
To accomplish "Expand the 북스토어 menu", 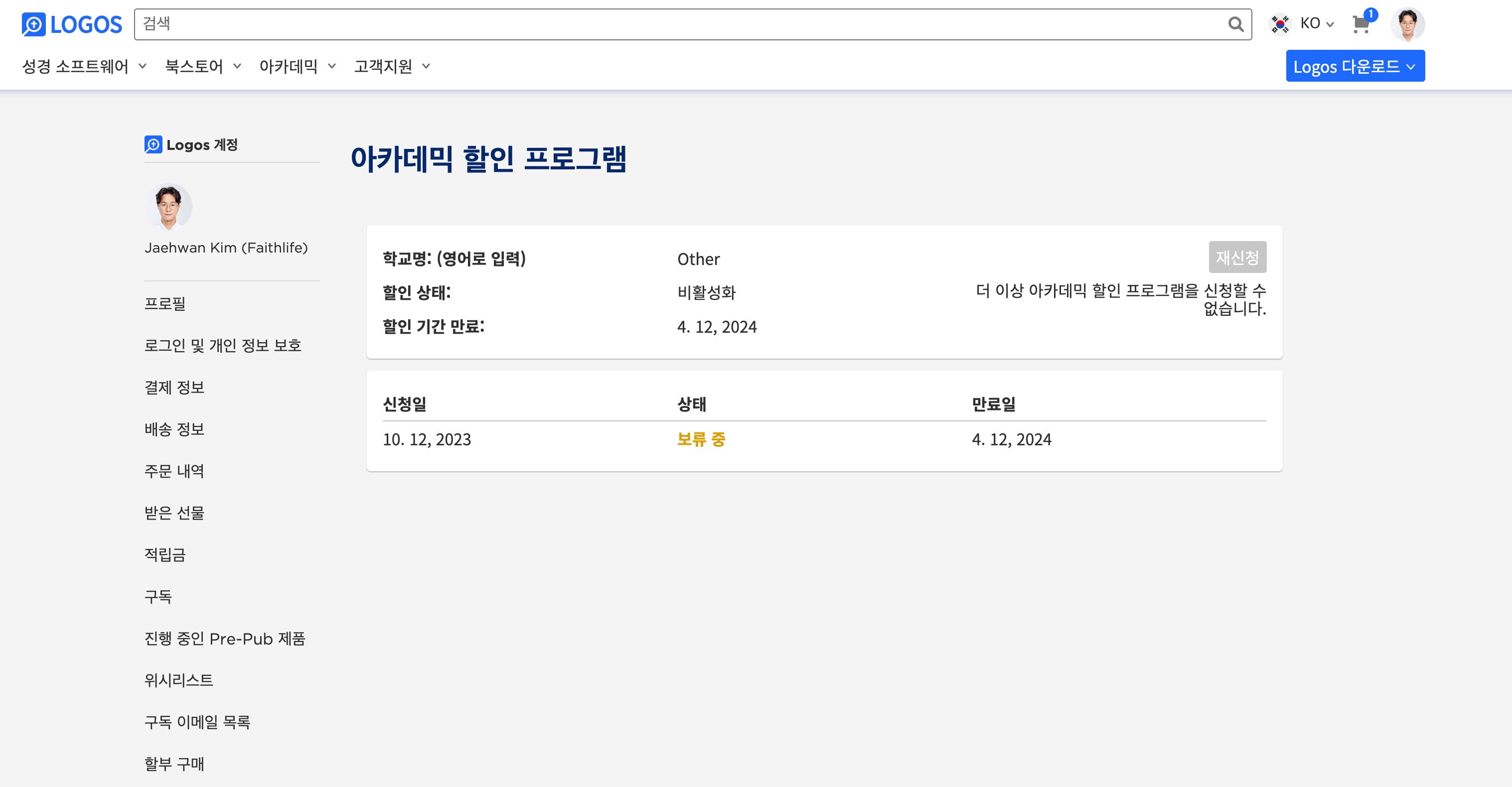I will coord(202,66).
